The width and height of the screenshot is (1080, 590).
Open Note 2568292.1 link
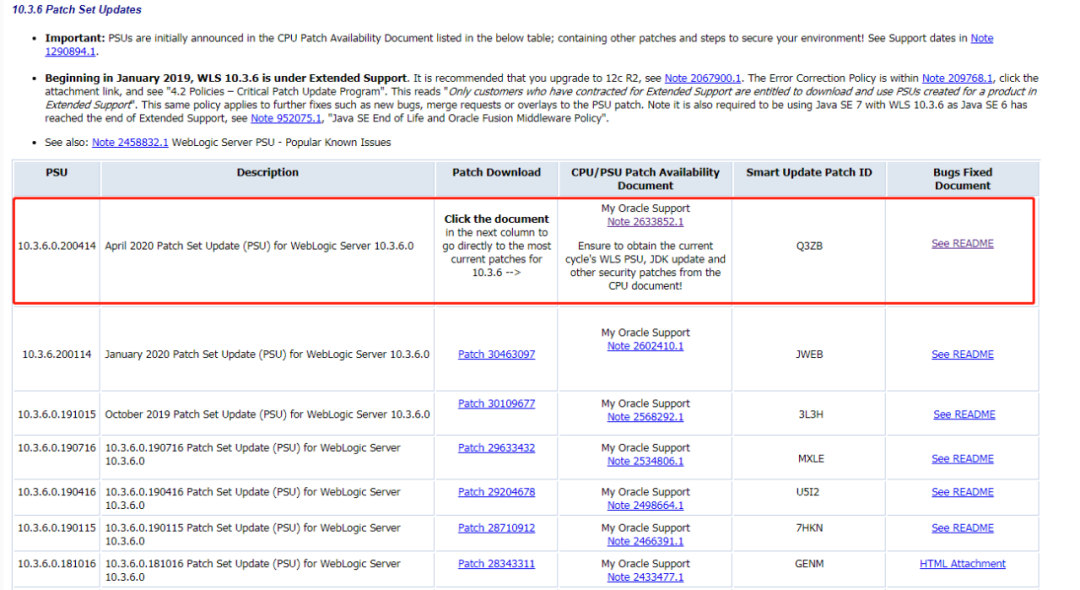[645, 417]
